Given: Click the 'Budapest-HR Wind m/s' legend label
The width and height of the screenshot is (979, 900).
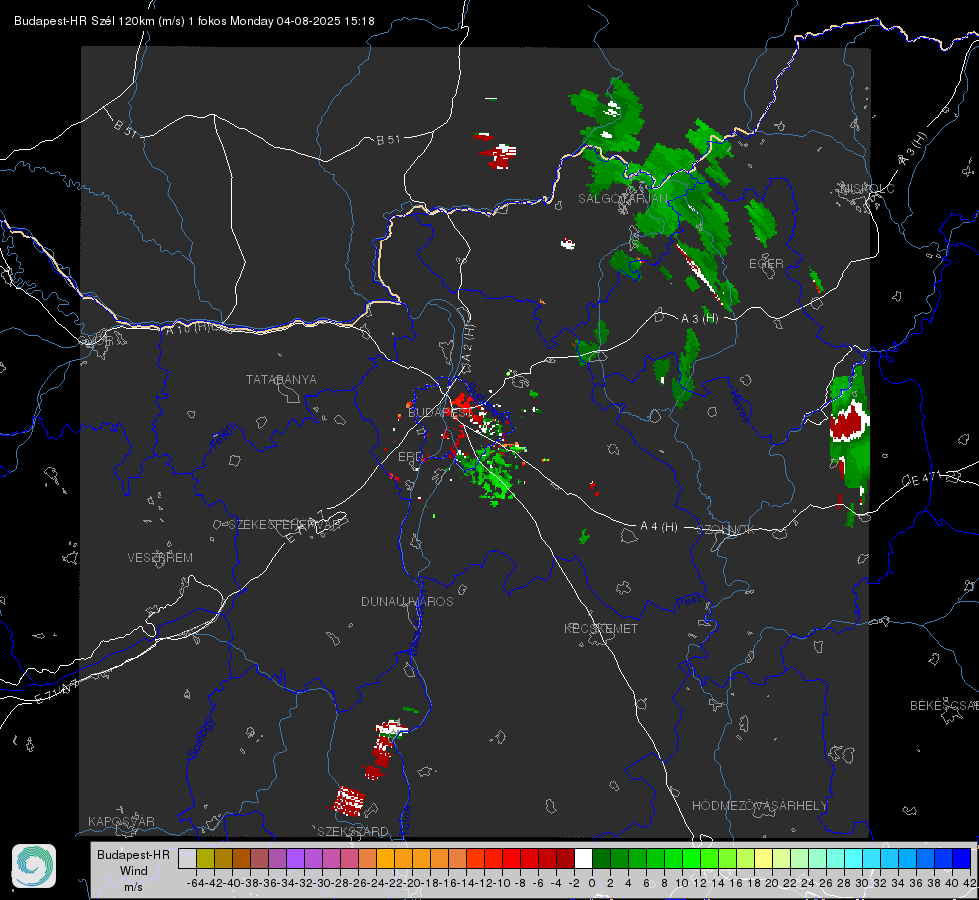Looking at the screenshot, I should pyautogui.click(x=134, y=871).
